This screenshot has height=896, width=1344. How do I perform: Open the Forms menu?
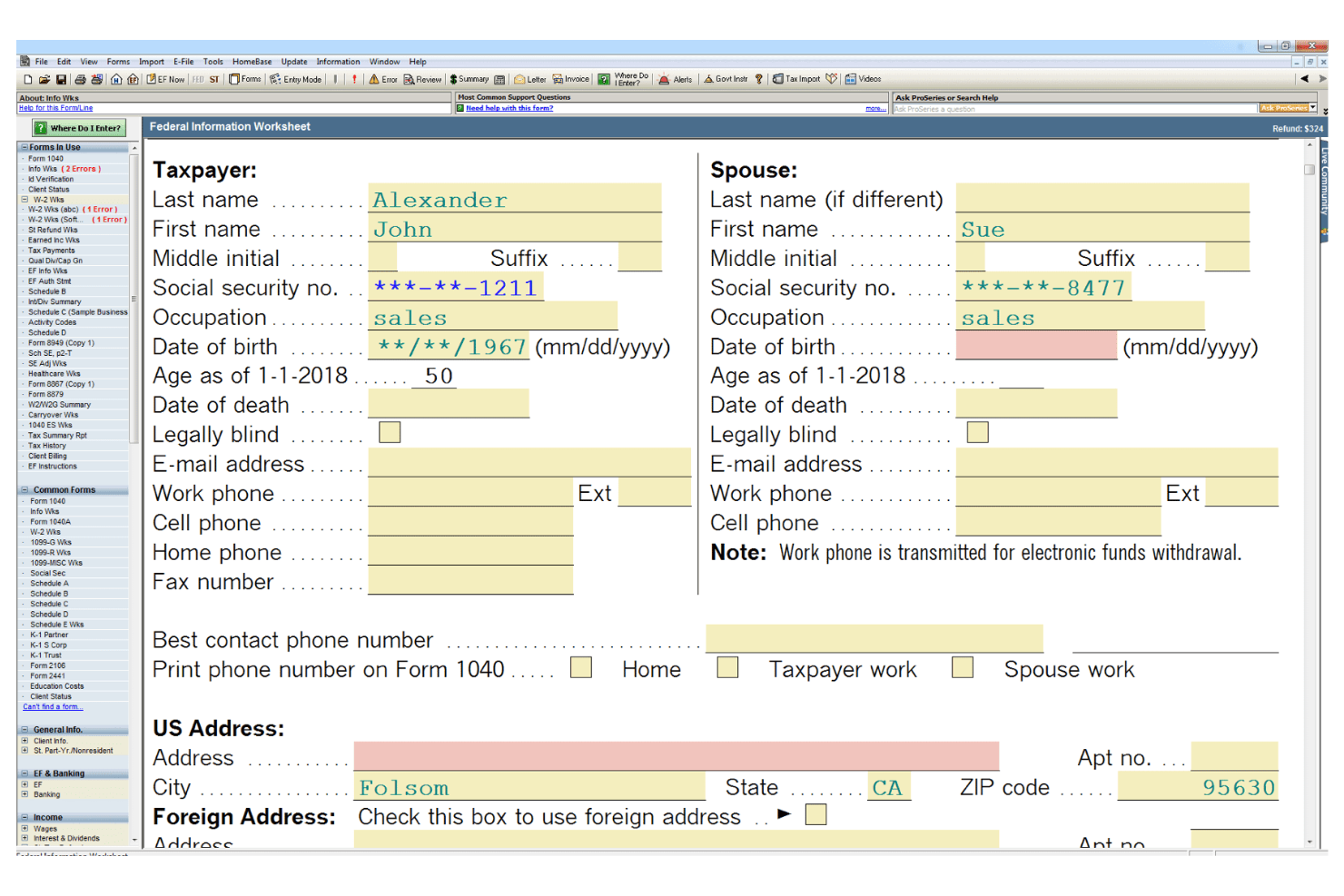[118, 61]
